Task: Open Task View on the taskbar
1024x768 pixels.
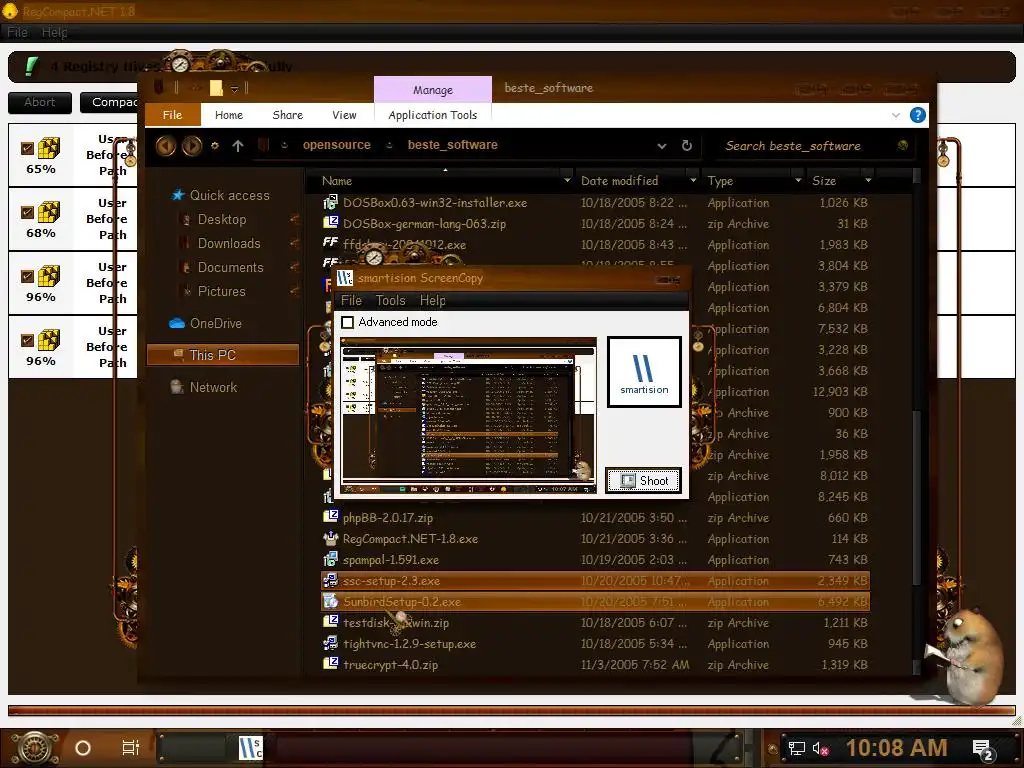Action: tap(131, 748)
